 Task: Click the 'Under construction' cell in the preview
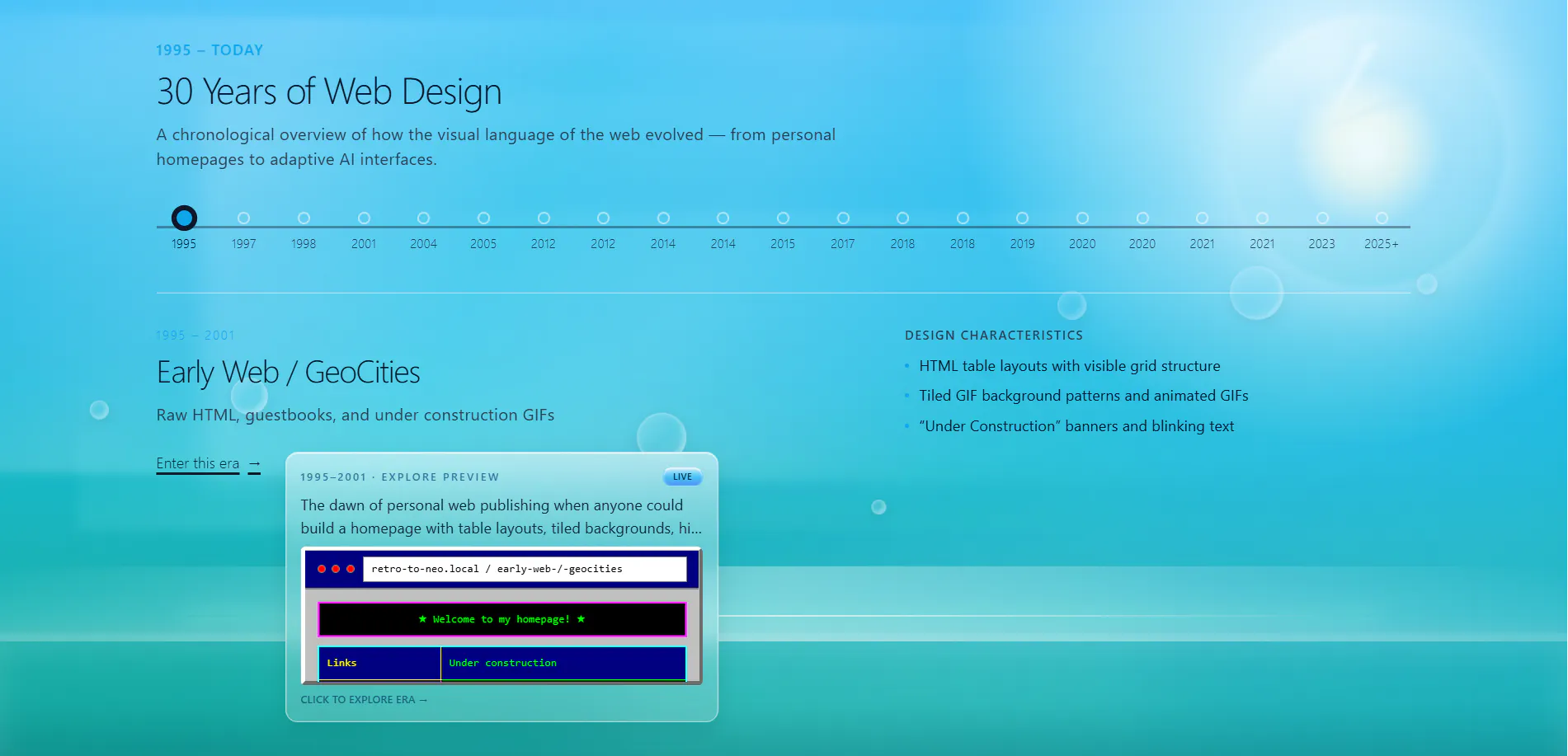[x=563, y=664]
